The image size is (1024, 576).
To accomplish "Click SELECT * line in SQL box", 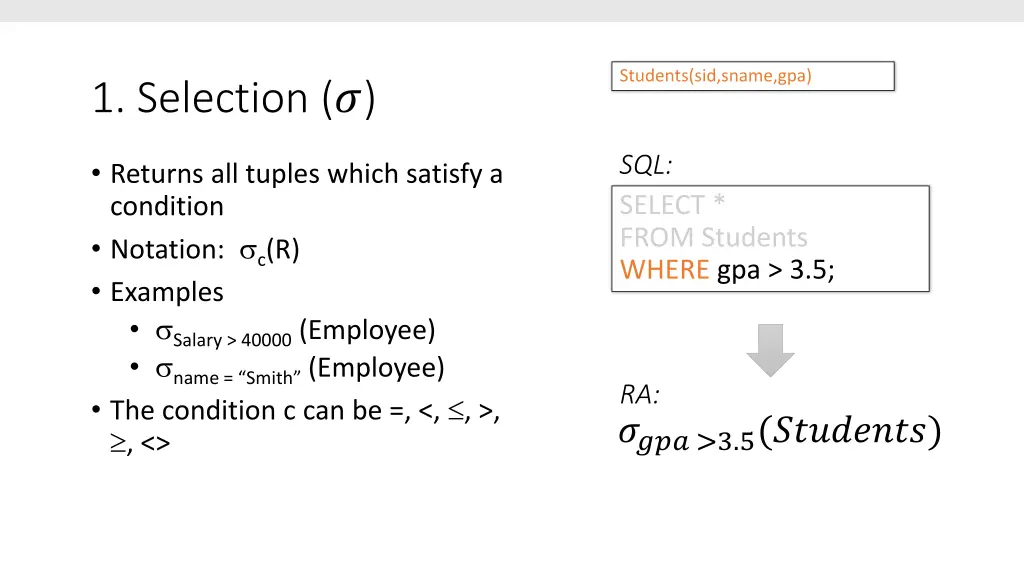I will point(672,205).
